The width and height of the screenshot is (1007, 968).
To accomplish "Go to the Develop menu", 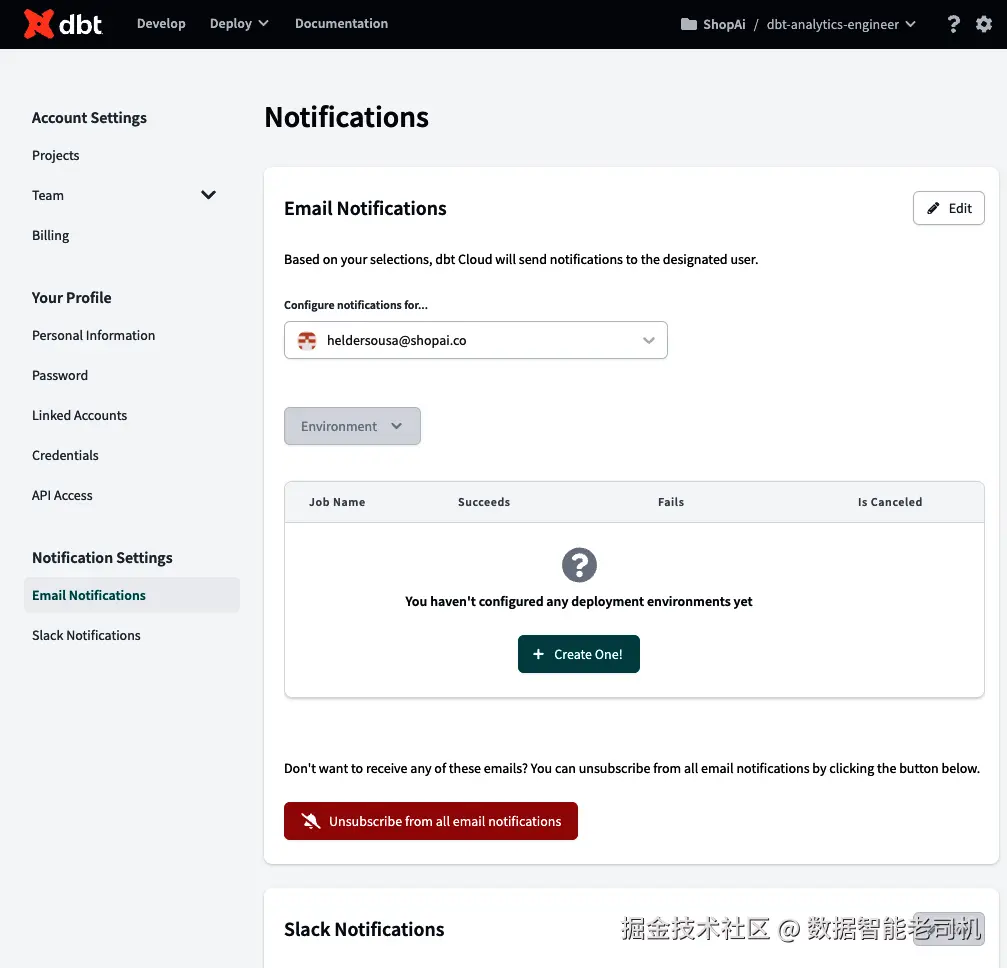I will click(x=161, y=24).
